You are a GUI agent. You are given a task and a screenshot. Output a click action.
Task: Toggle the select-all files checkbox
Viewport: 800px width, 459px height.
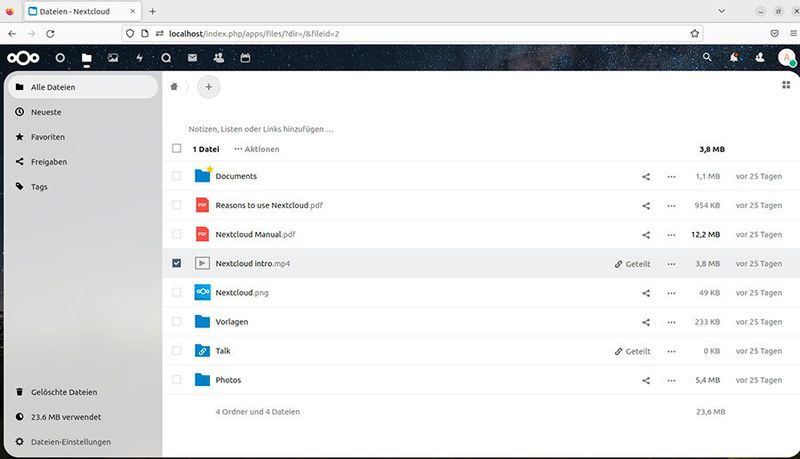pos(177,148)
